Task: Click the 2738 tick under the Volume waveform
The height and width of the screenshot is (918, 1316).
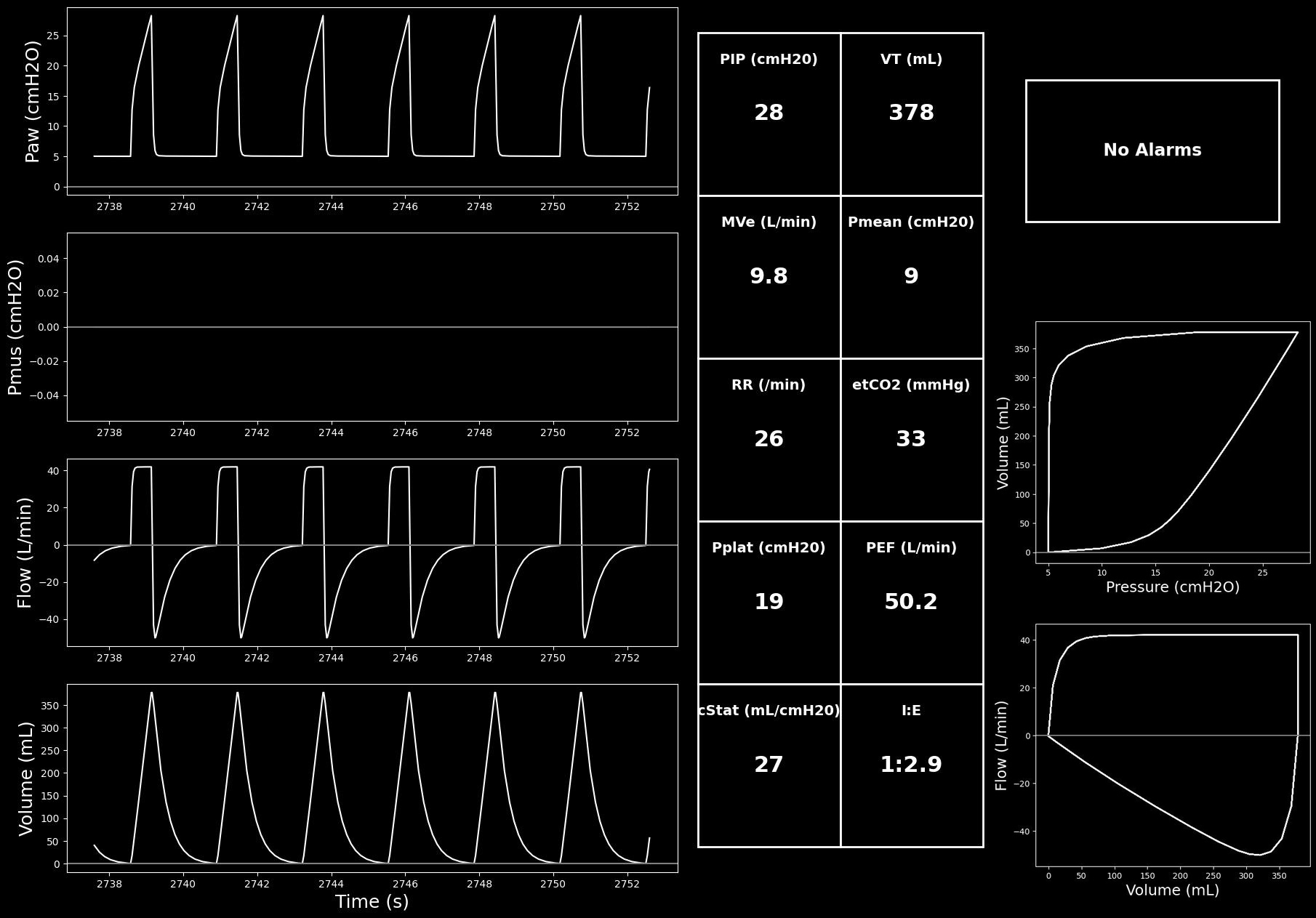Action: [x=109, y=884]
